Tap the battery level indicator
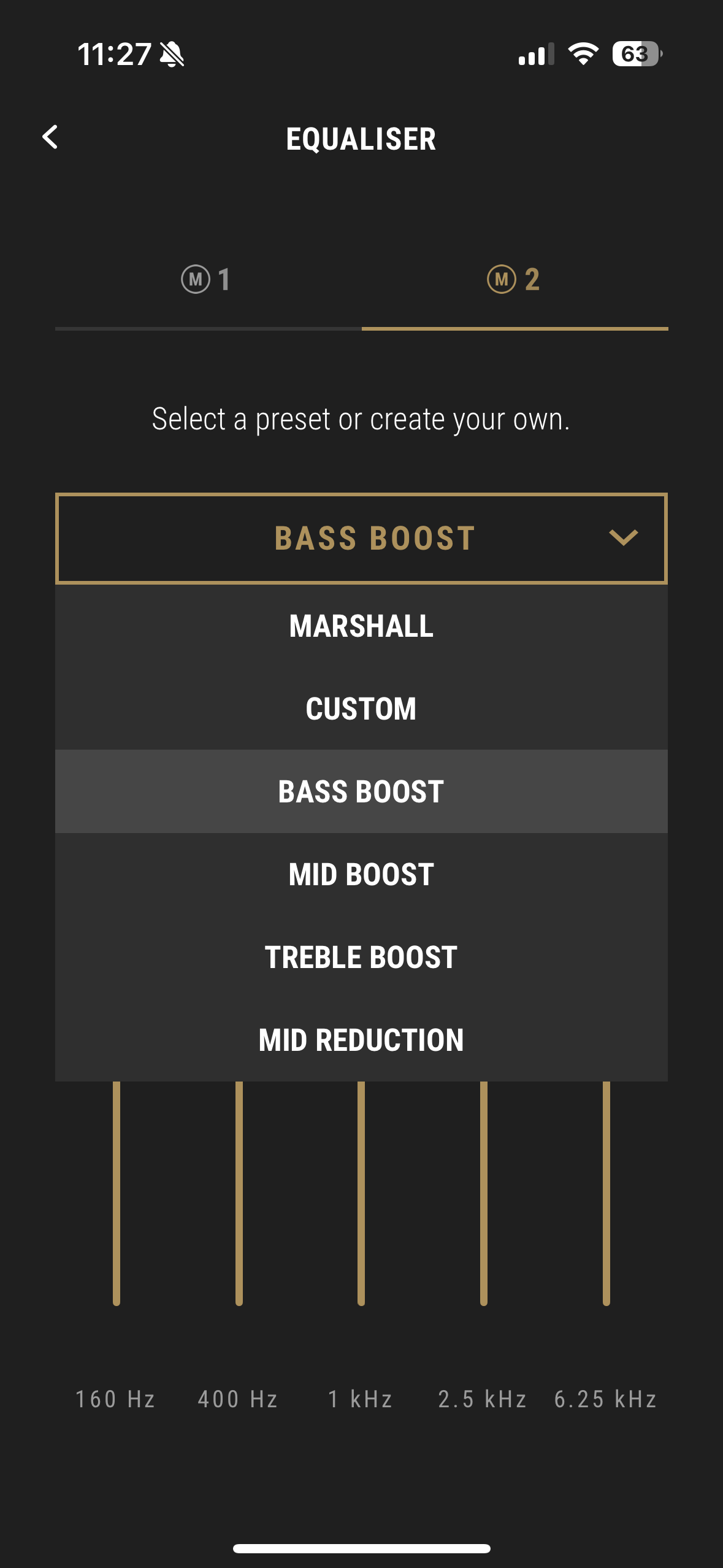The height and width of the screenshot is (1568, 723). pyautogui.click(x=637, y=54)
